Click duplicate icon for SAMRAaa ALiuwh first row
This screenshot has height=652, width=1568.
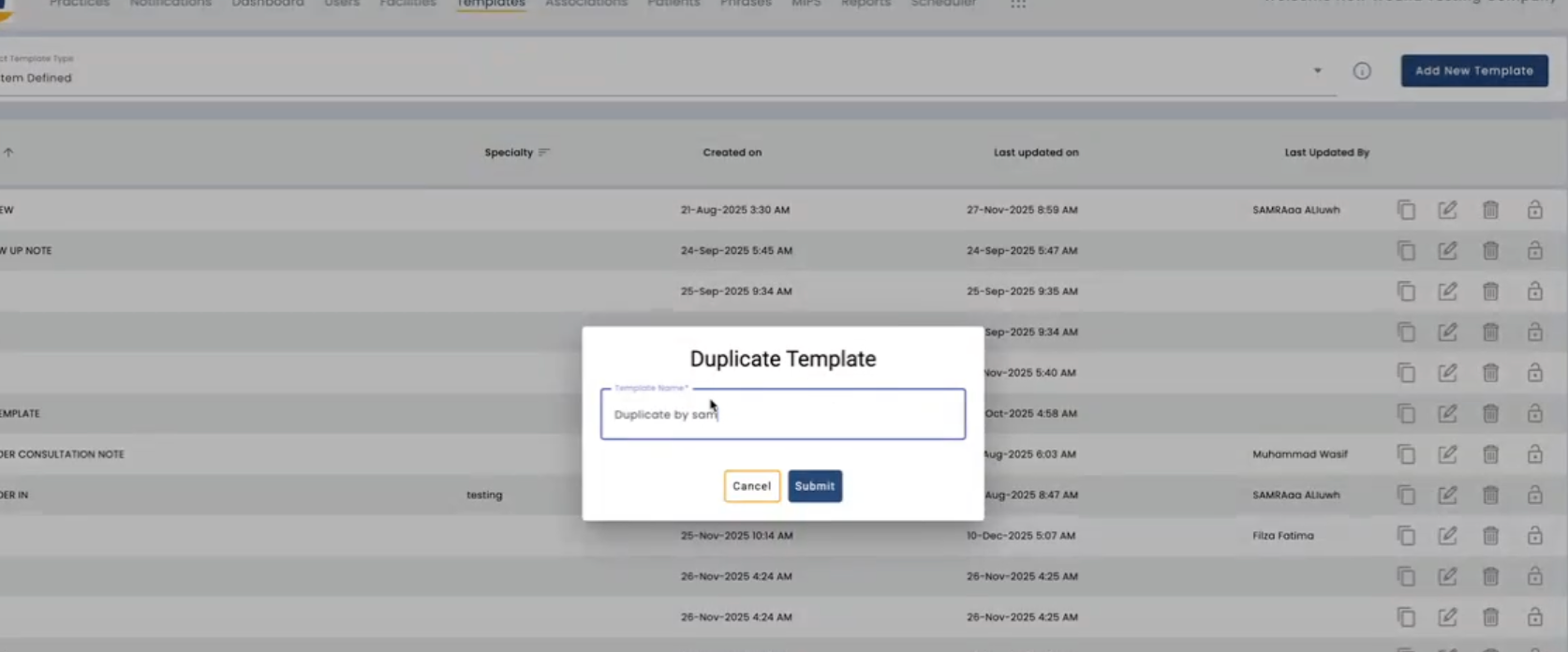1406,210
